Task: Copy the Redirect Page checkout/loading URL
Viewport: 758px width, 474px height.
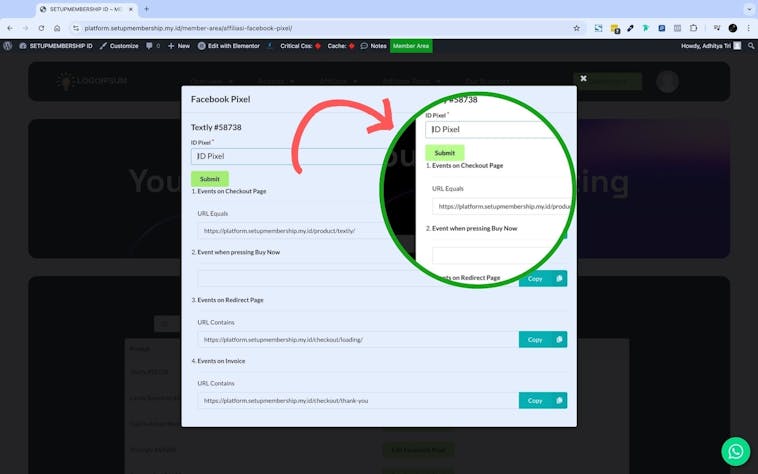Action: pyautogui.click(x=542, y=339)
